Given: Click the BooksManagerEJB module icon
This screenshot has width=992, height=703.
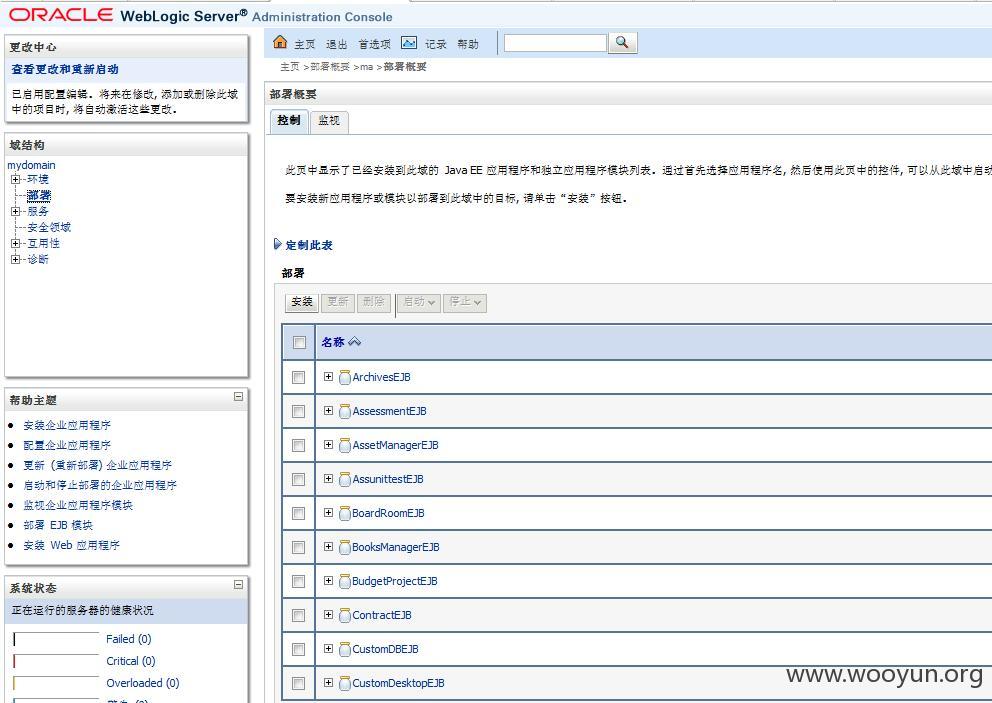Looking at the screenshot, I should [x=345, y=547].
